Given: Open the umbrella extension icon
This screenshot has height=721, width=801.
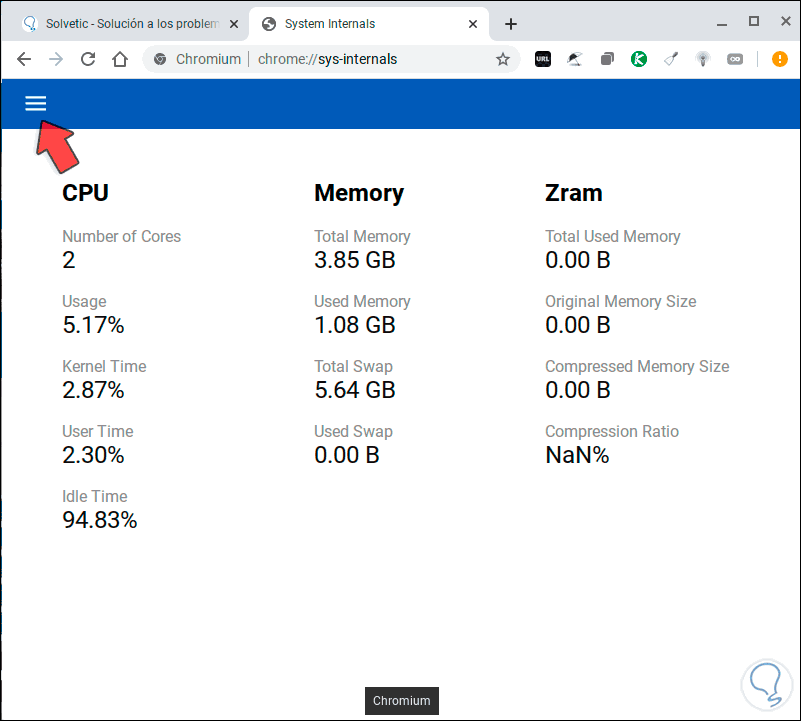Looking at the screenshot, I should coord(575,59).
